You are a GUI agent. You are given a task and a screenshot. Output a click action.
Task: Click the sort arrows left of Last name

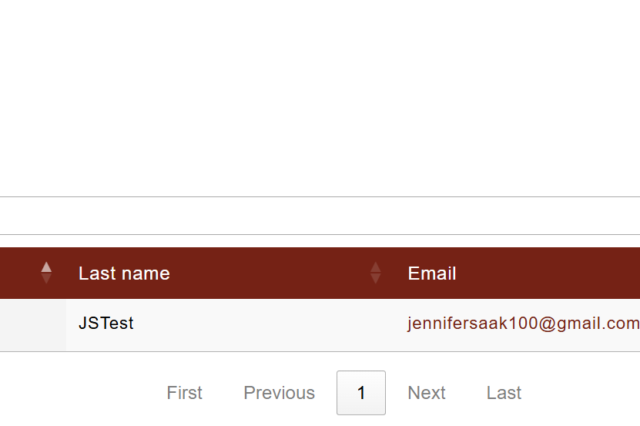pos(46,272)
